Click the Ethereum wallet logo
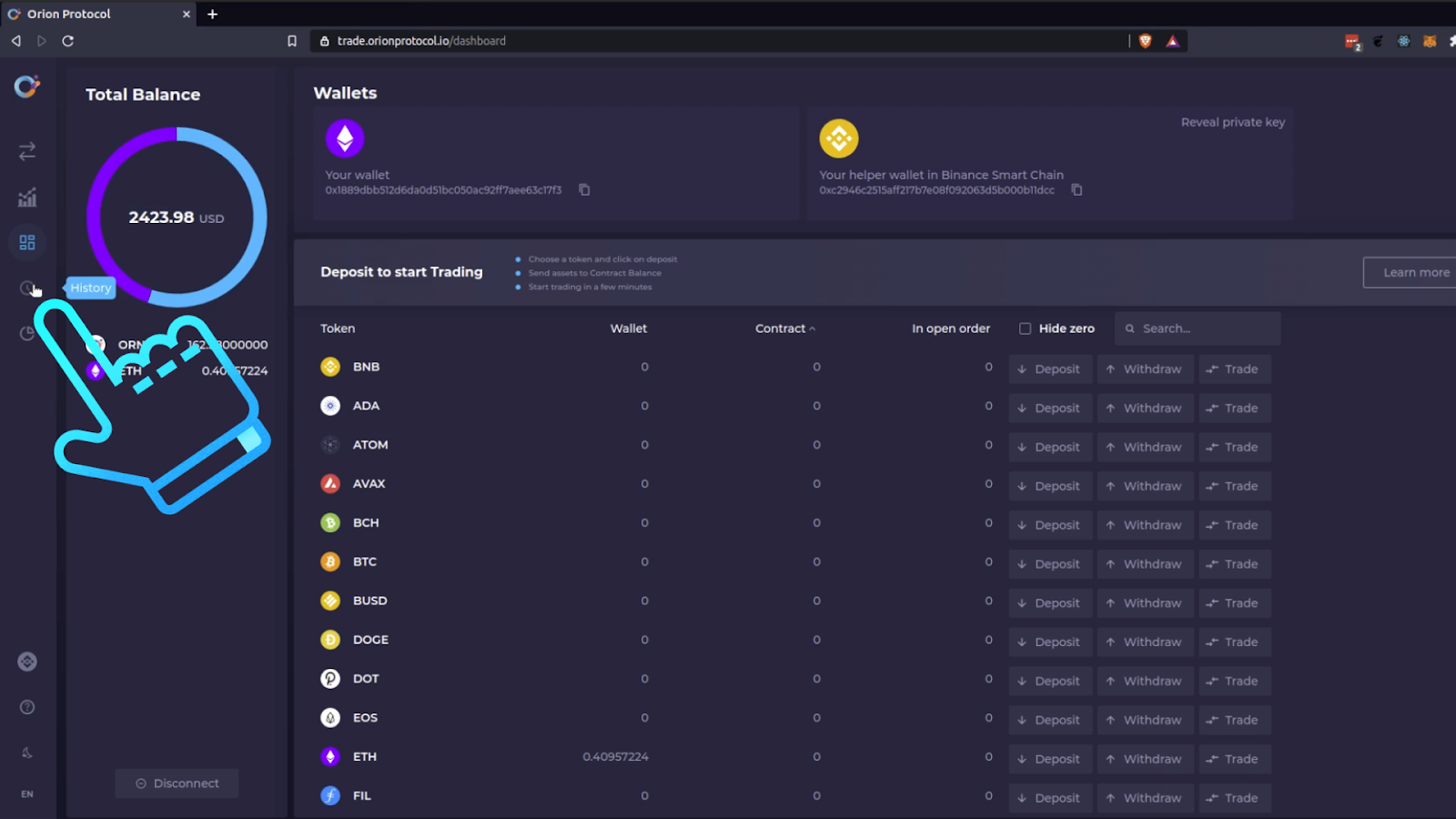Viewport: 1456px width, 819px height. pyautogui.click(x=345, y=138)
